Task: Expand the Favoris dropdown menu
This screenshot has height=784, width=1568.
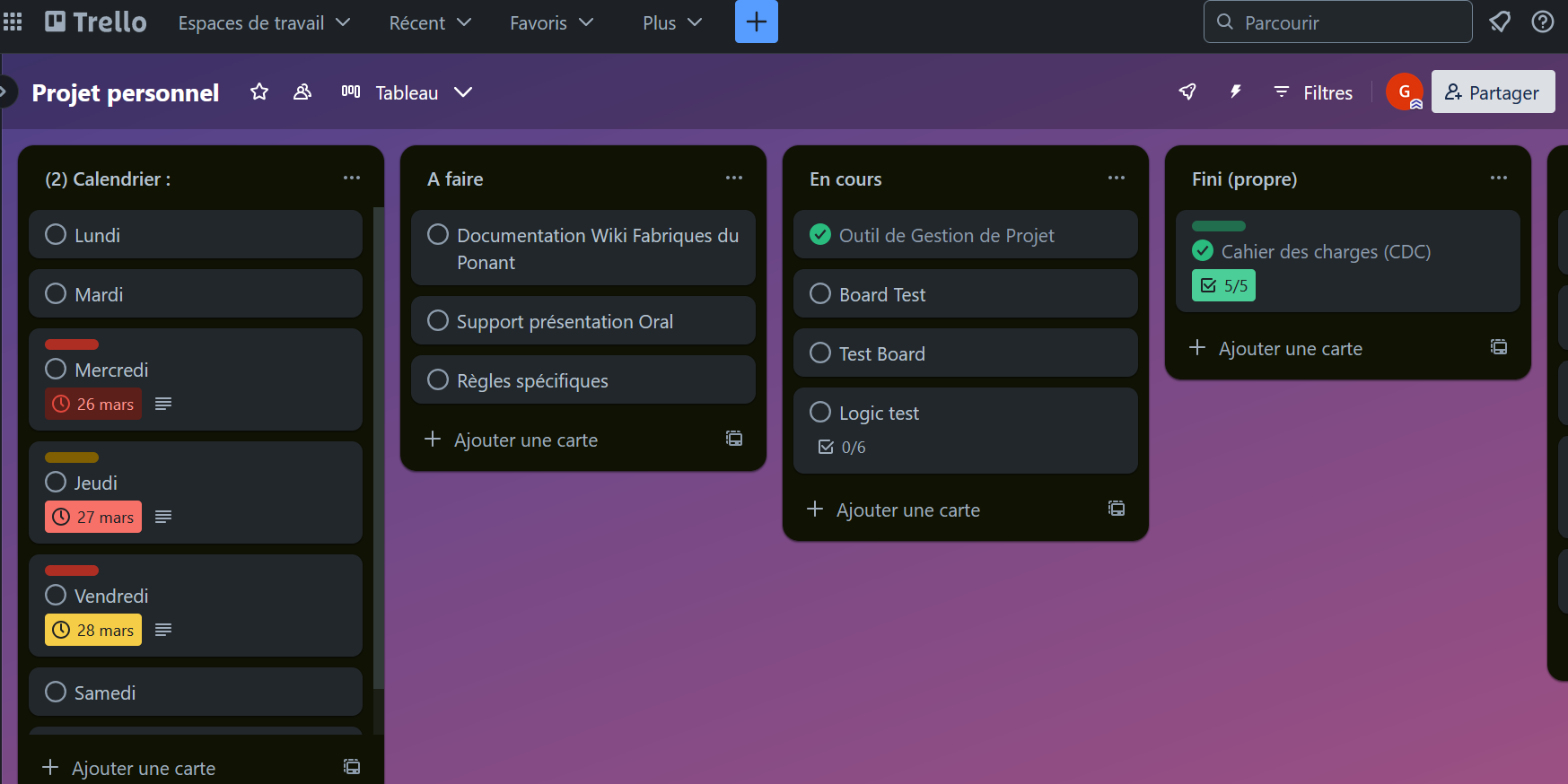Action: click(x=551, y=22)
